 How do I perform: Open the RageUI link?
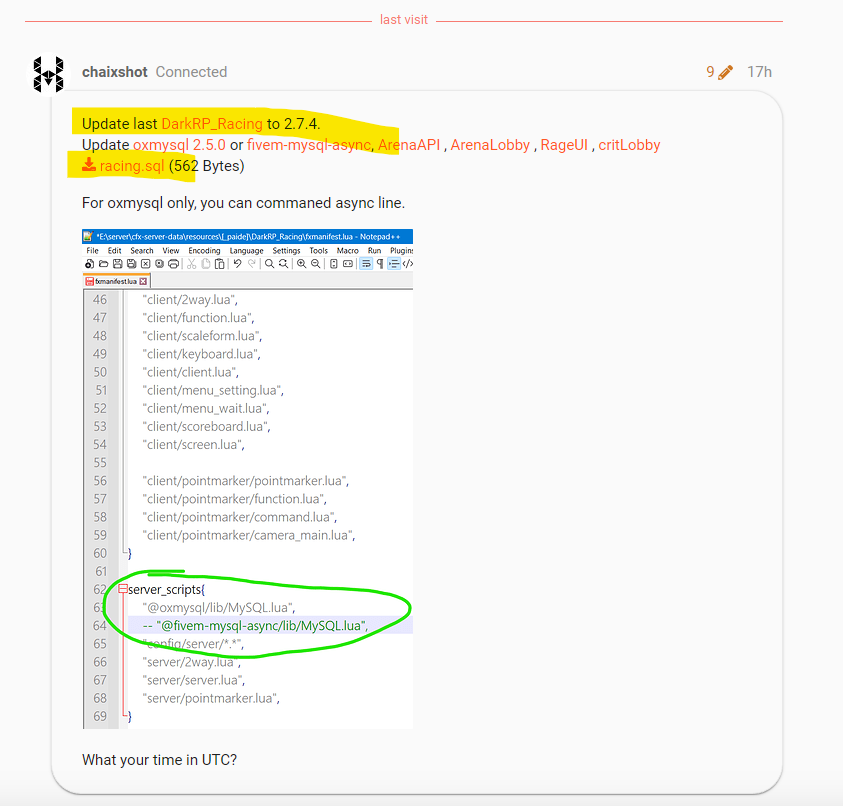564,145
